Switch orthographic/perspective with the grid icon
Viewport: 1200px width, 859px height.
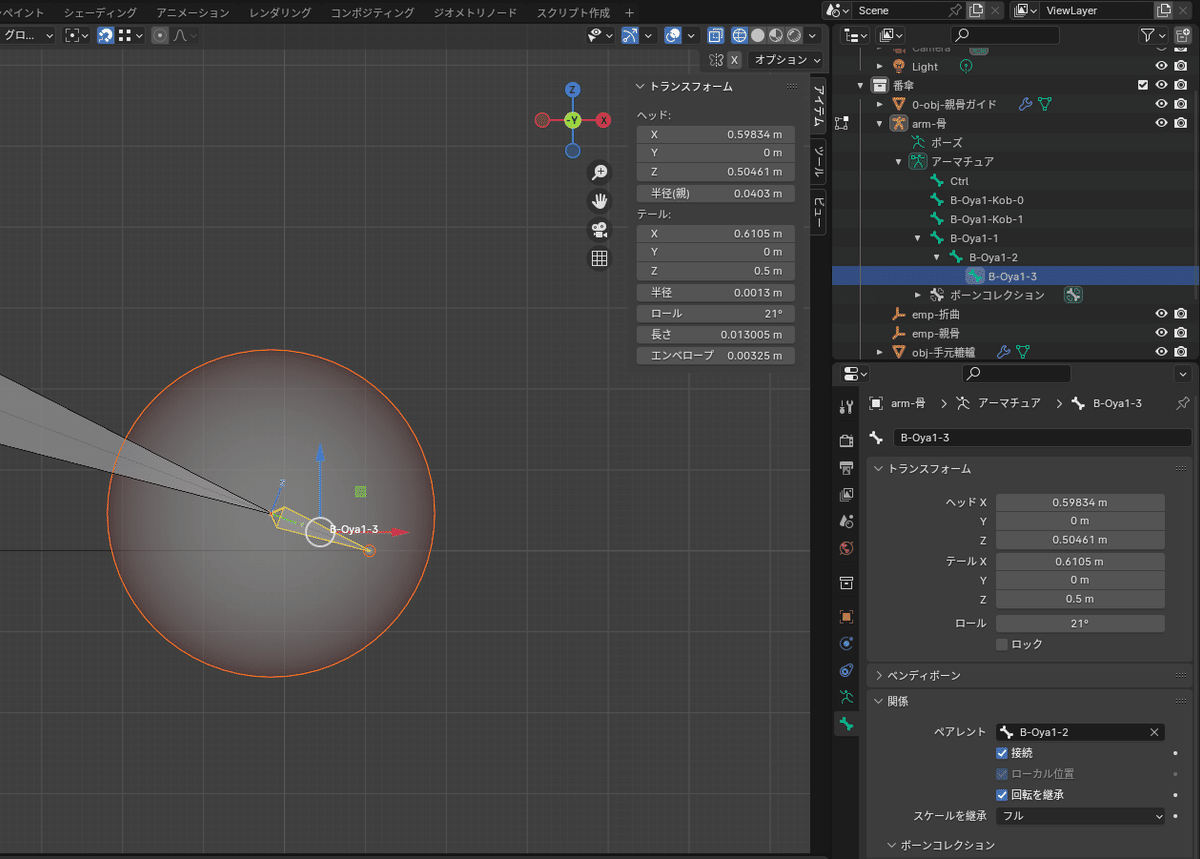tap(599, 259)
